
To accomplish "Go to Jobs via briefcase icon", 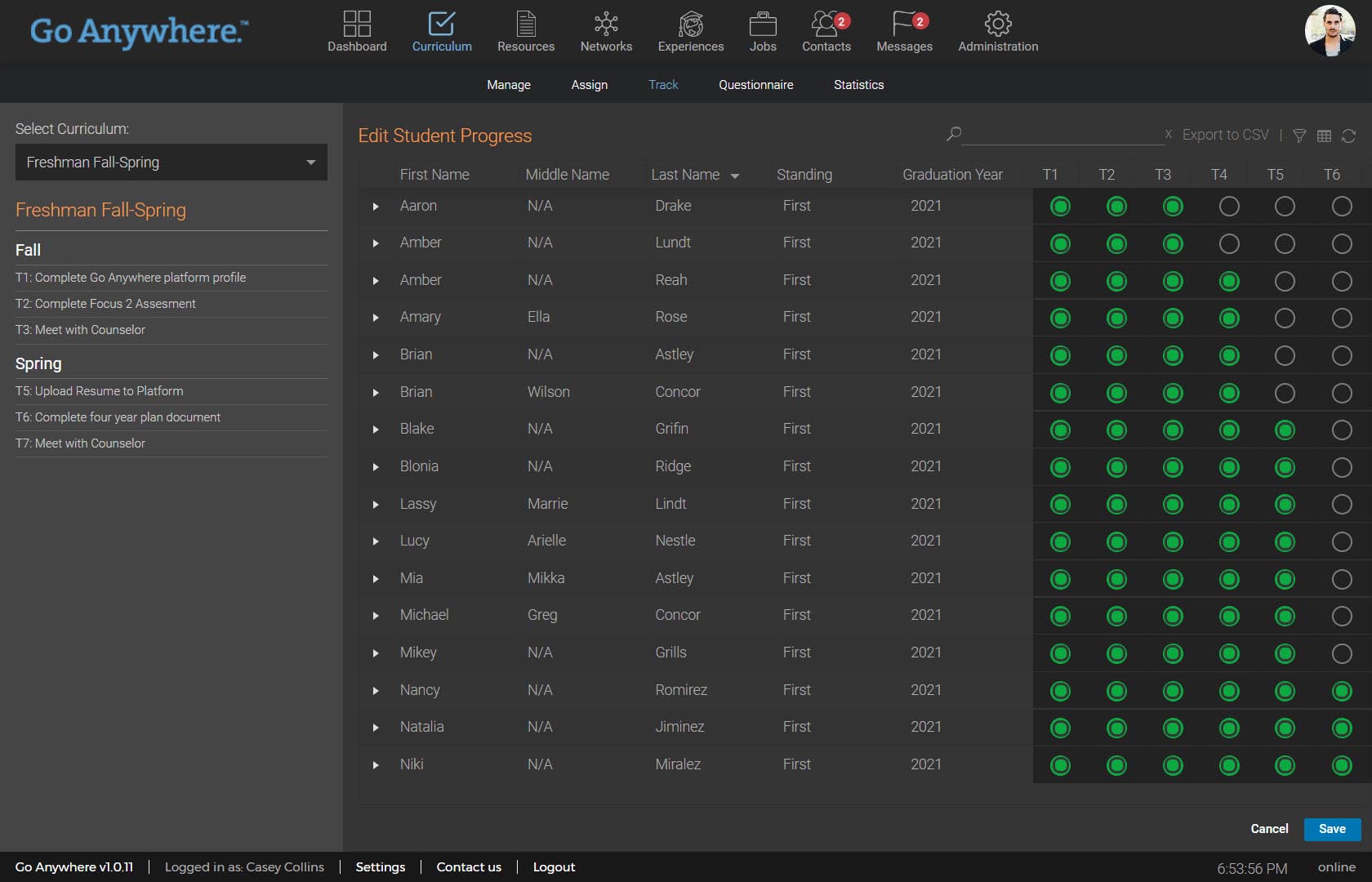I will pos(763,24).
